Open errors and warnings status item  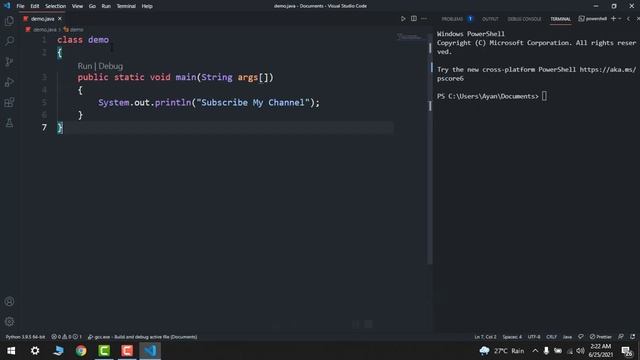coord(66,337)
